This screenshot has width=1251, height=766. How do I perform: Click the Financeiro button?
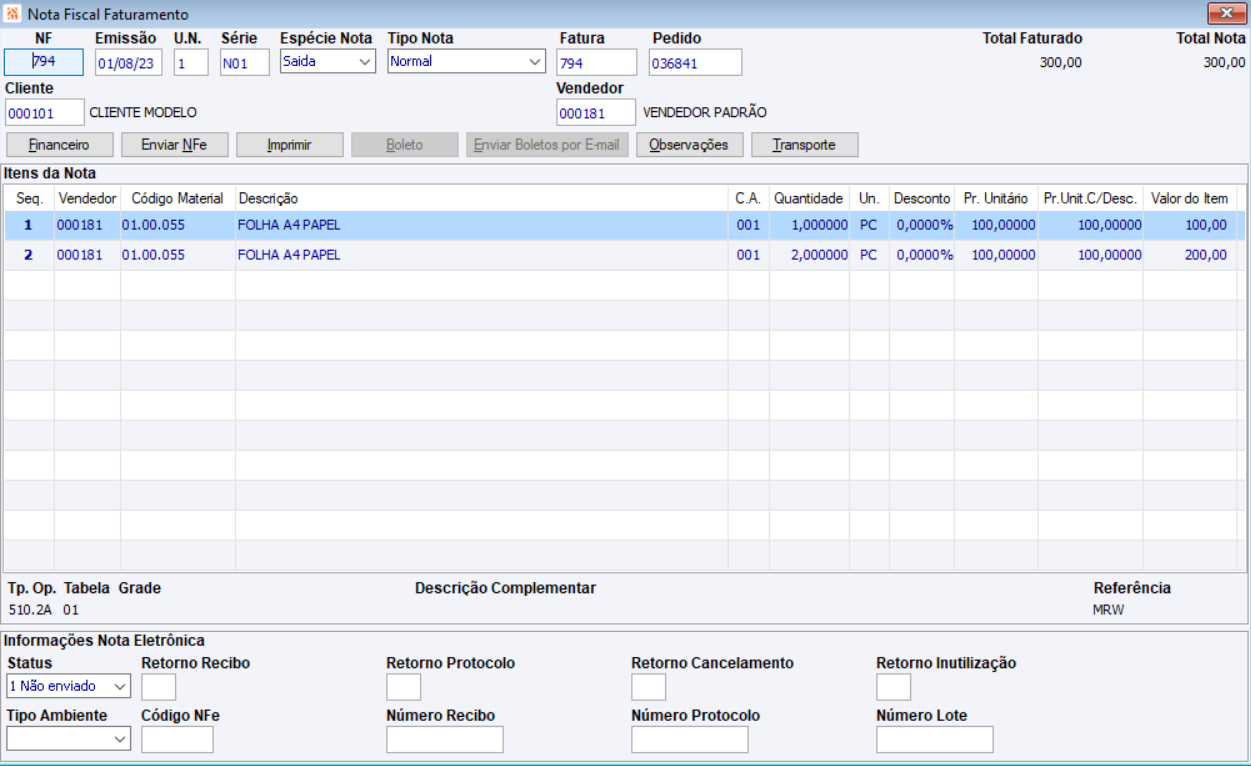click(59, 145)
